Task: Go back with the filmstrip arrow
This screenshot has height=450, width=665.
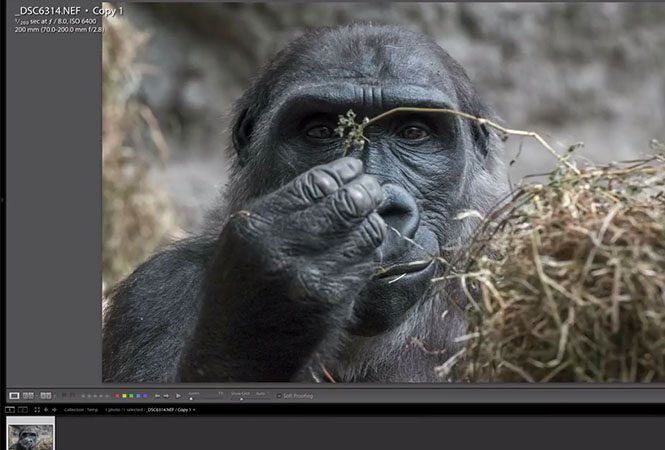Action: (46, 410)
